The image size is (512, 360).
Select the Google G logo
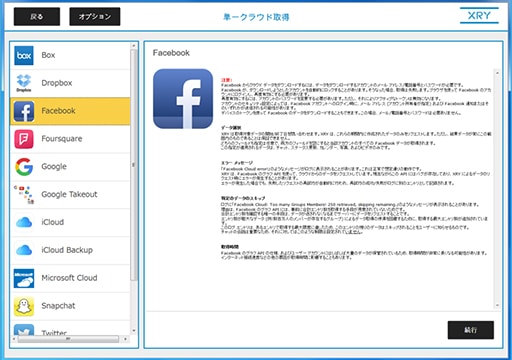24,167
